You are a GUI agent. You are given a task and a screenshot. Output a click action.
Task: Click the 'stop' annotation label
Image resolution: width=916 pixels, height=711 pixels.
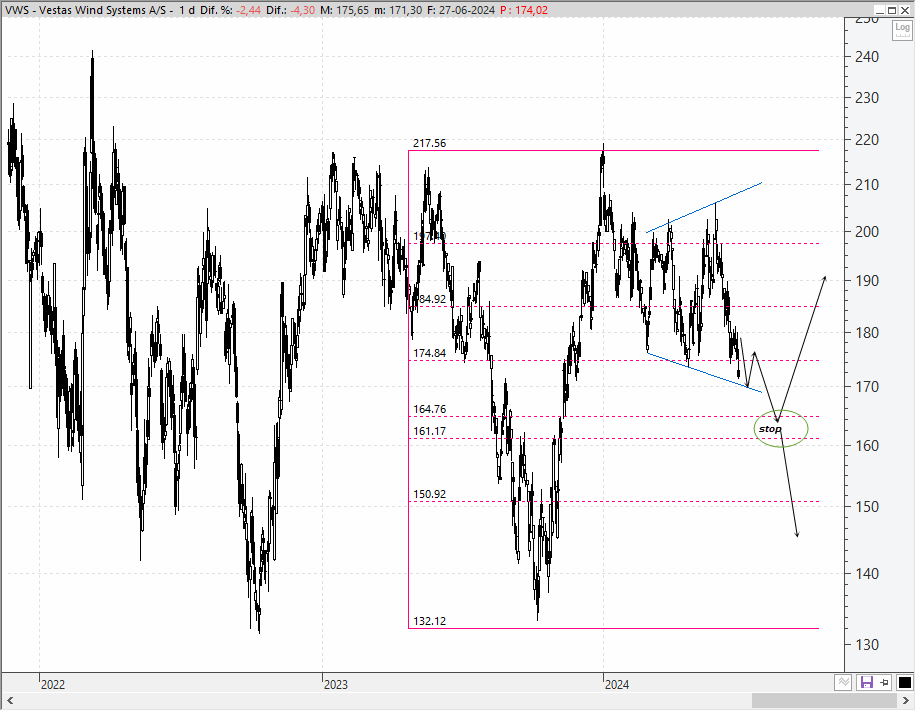pos(770,429)
